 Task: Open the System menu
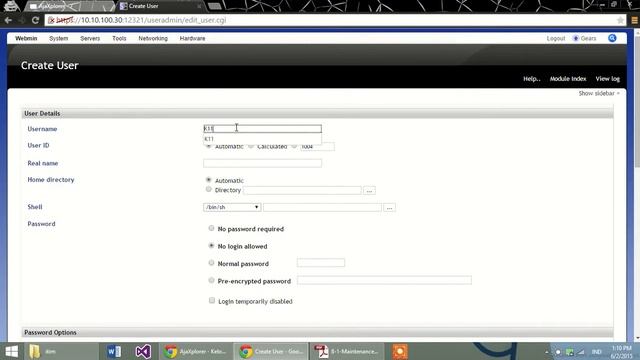point(58,38)
